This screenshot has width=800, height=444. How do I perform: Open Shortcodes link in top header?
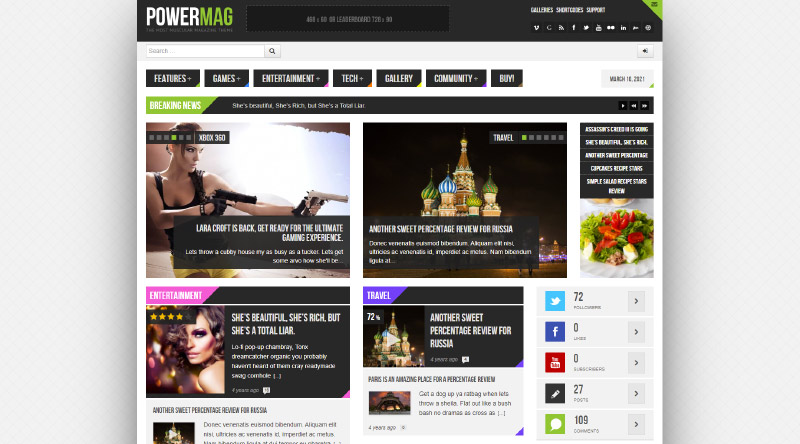[569, 10]
